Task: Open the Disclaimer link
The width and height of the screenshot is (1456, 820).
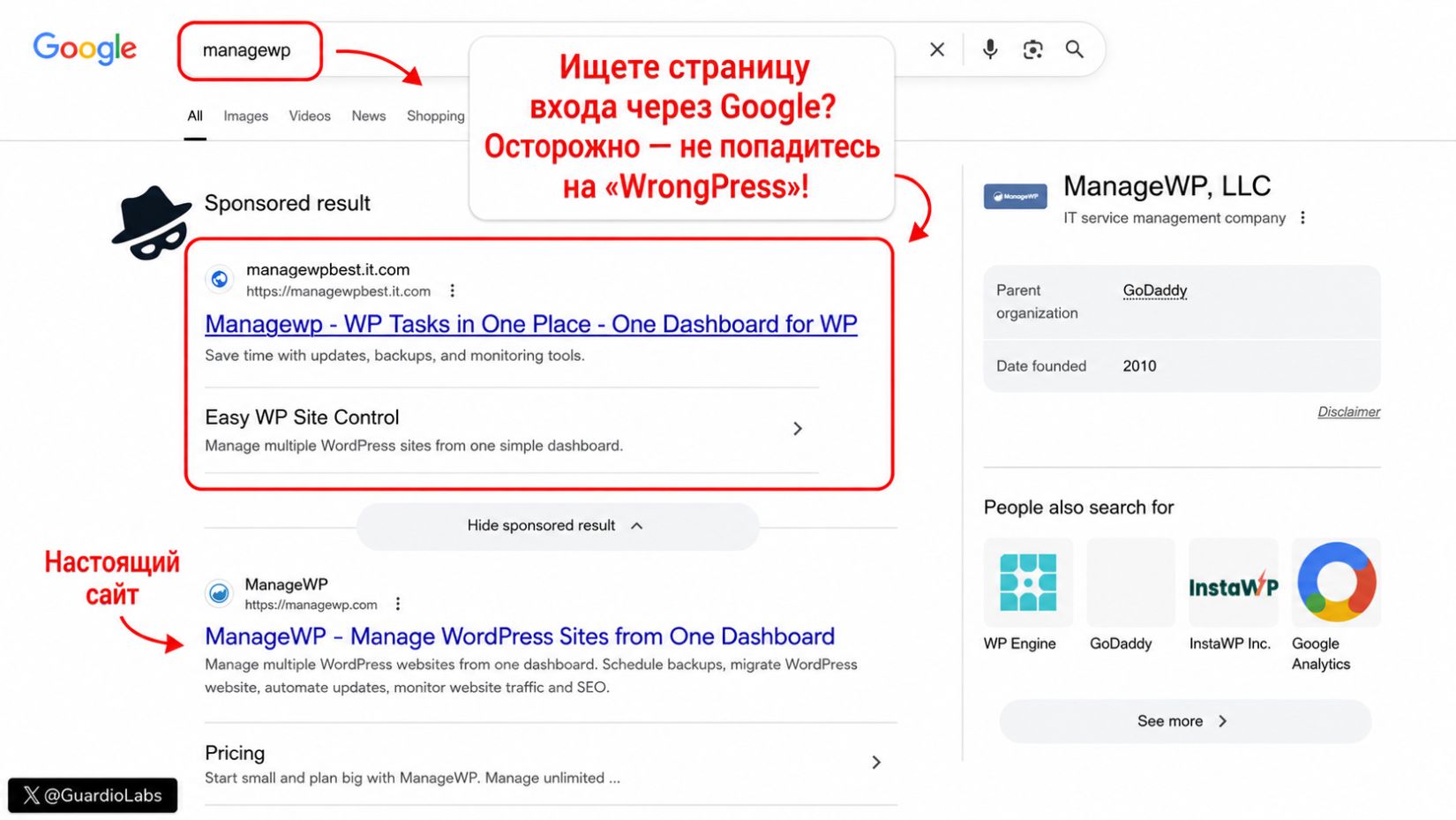Action: (x=1348, y=411)
